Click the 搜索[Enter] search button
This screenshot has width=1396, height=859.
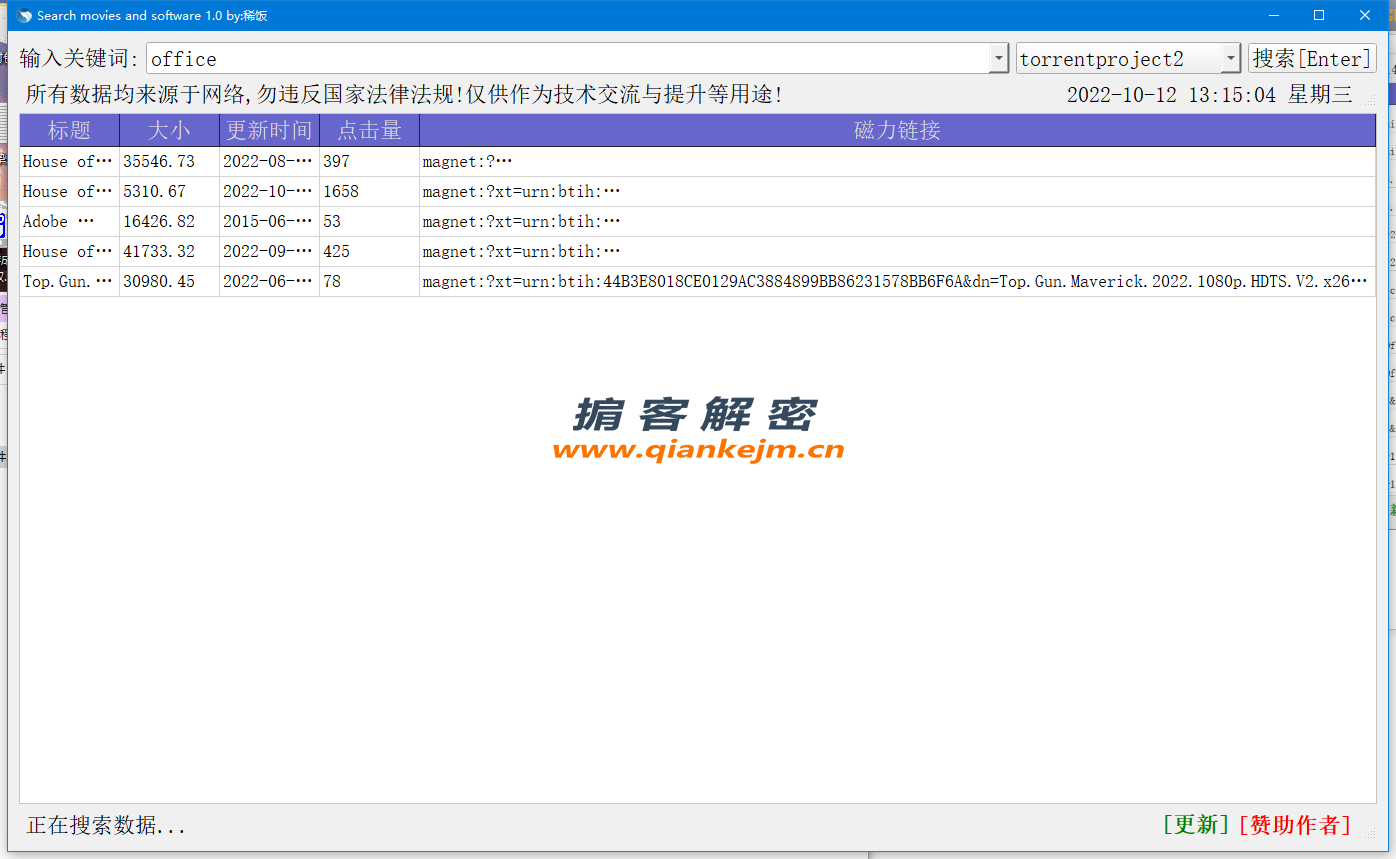[x=1312, y=58]
